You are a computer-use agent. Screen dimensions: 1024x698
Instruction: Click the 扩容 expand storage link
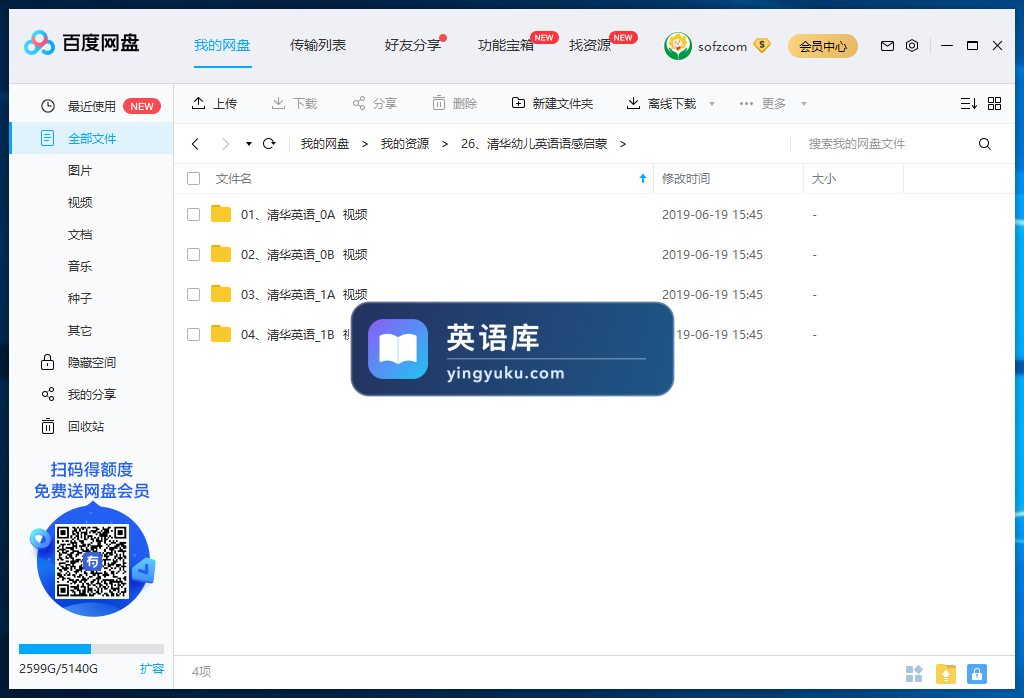pyautogui.click(x=152, y=669)
